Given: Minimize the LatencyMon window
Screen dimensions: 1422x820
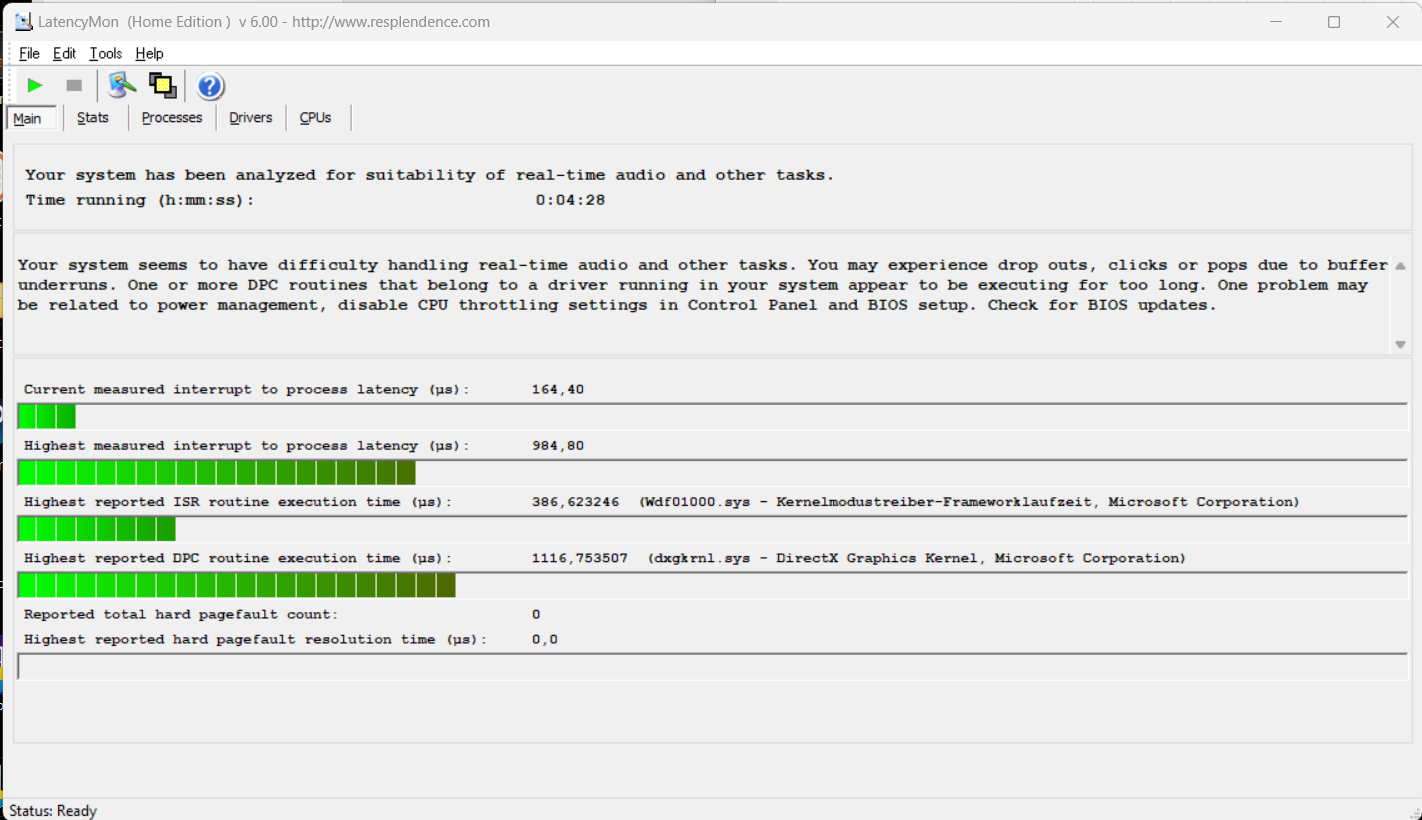Looking at the screenshot, I should [x=1275, y=22].
